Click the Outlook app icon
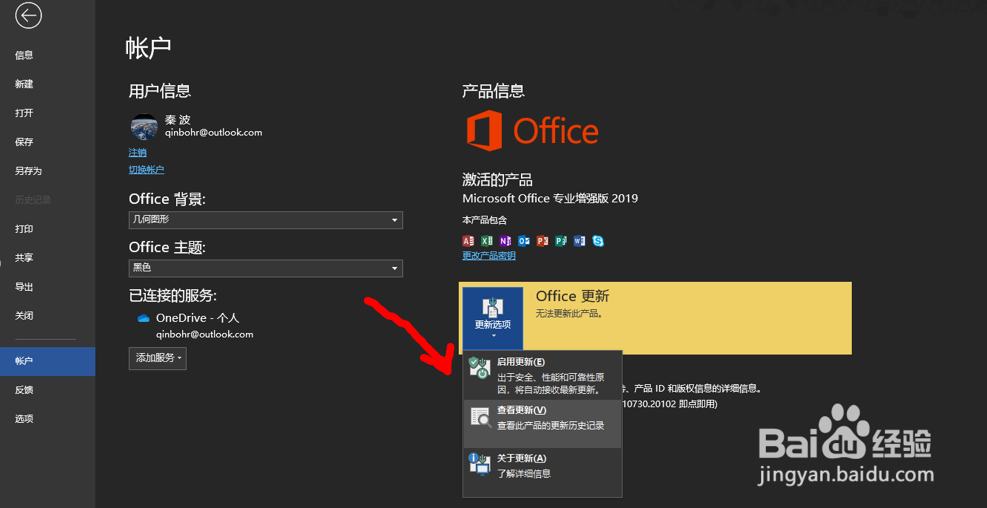This screenshot has width=987, height=508. [x=524, y=240]
